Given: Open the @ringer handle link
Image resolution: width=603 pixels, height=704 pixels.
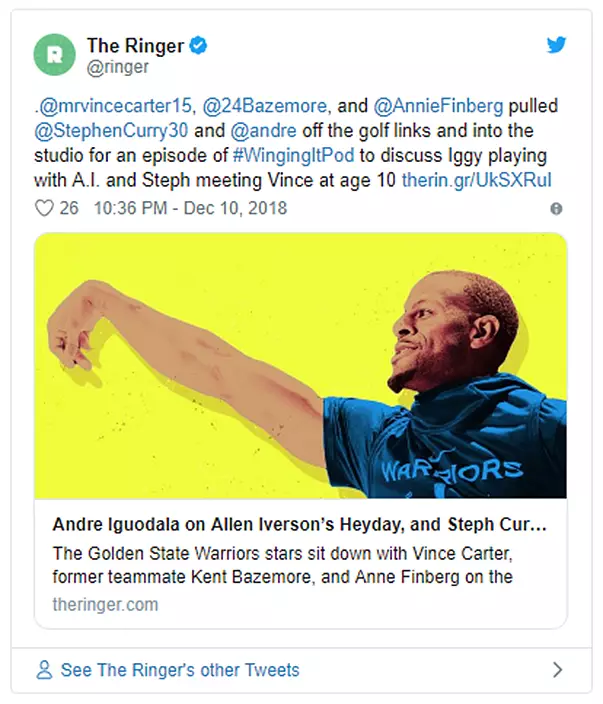Looking at the screenshot, I should point(117,67).
